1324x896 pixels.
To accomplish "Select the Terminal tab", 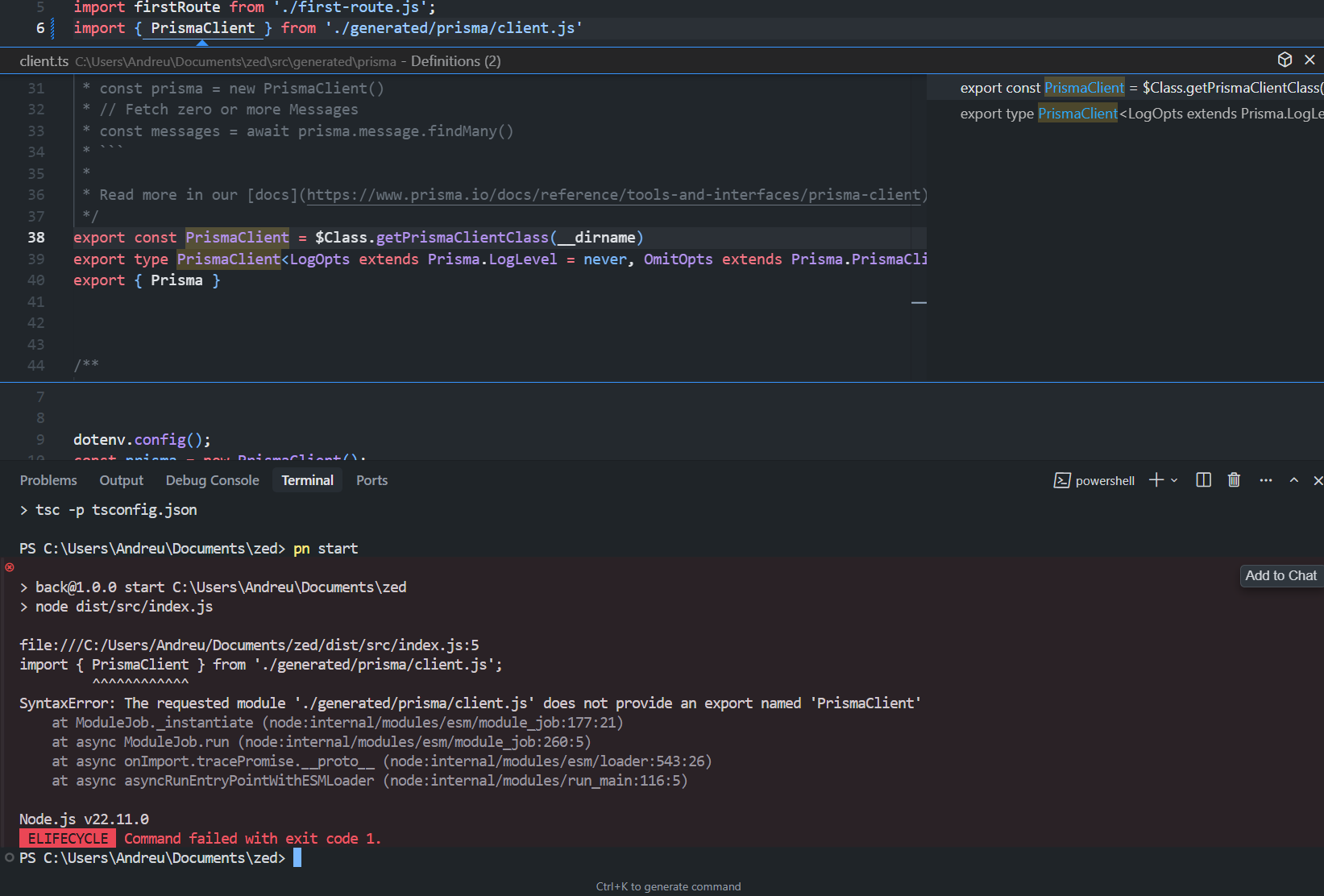I will click(308, 480).
